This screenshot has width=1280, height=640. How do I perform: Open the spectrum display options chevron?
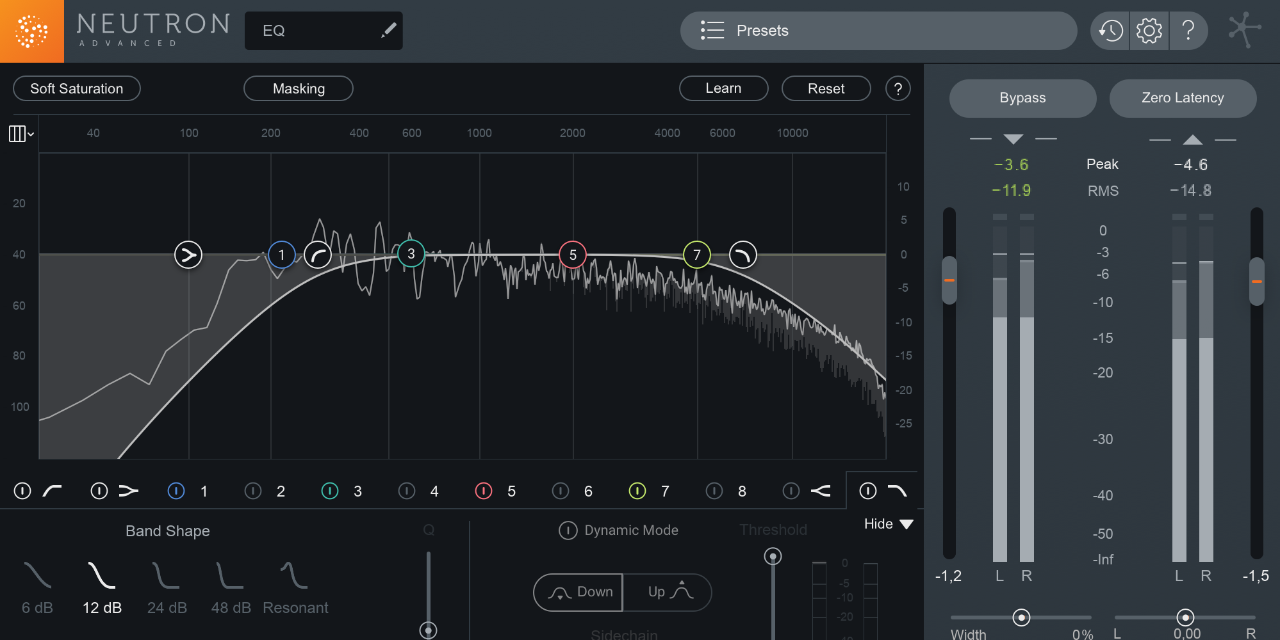[x=29, y=133]
